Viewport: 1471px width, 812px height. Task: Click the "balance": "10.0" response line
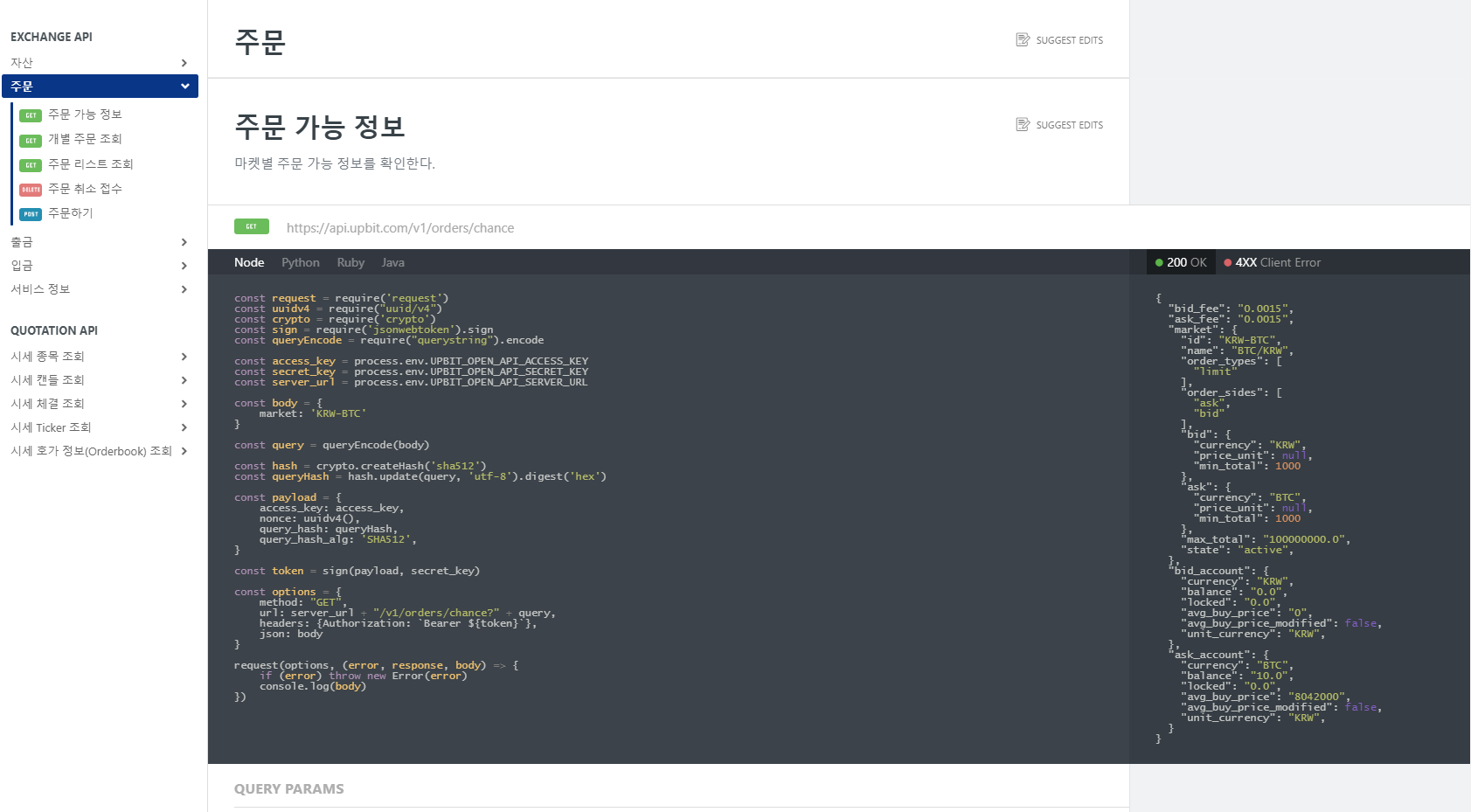[1238, 676]
